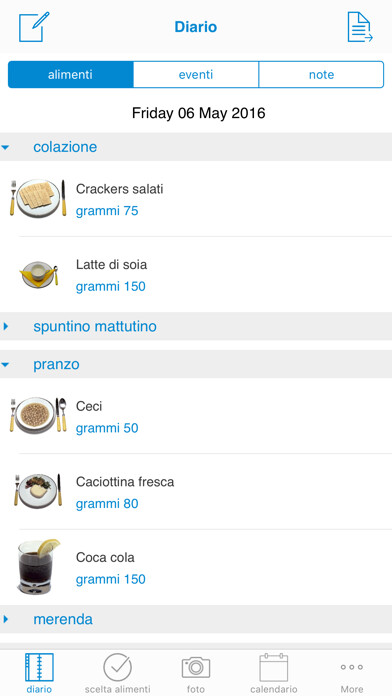Open the calendario tab icon
The image size is (392, 696).
pos(273,667)
